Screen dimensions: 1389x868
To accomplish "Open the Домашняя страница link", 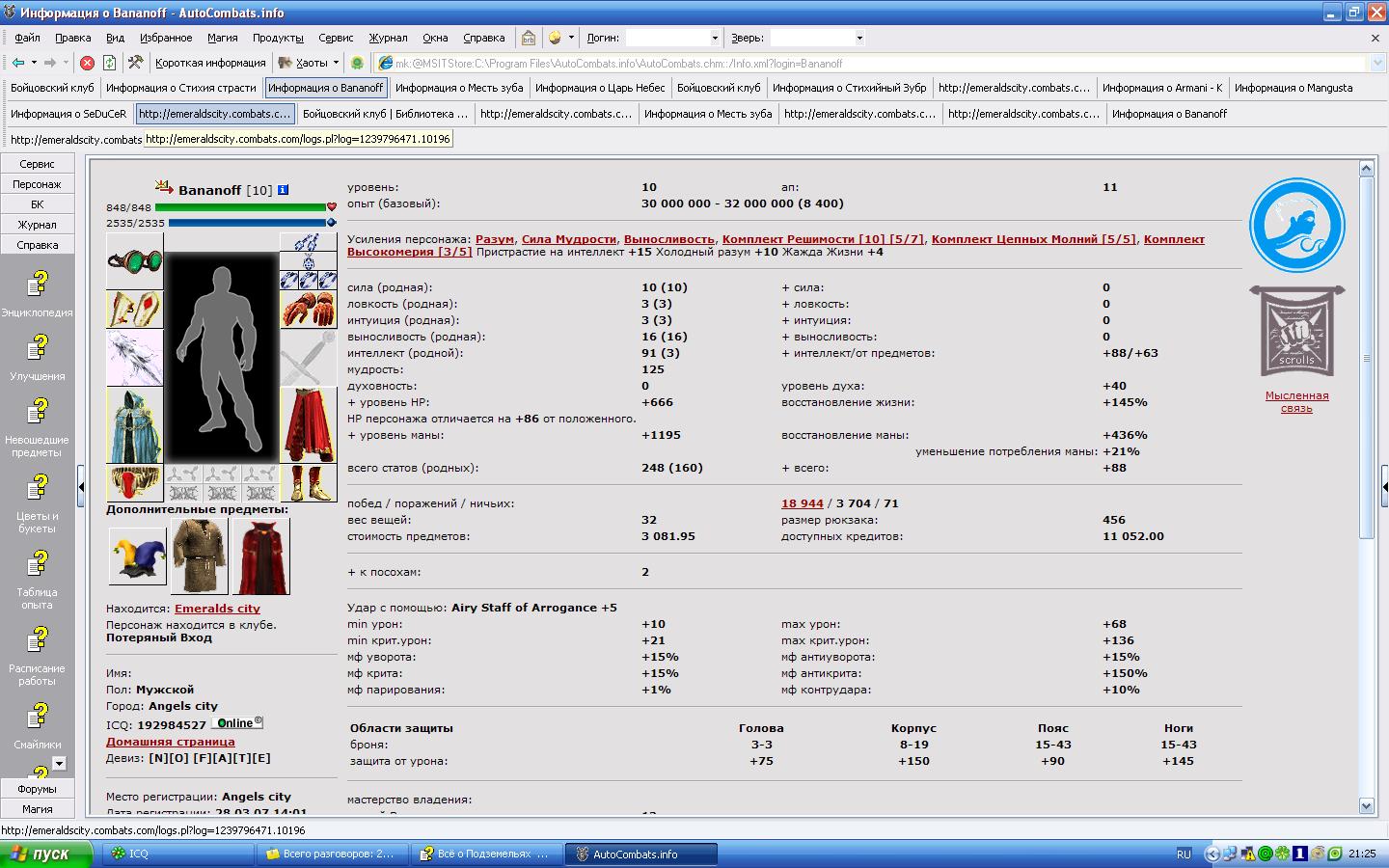I will 170,742.
